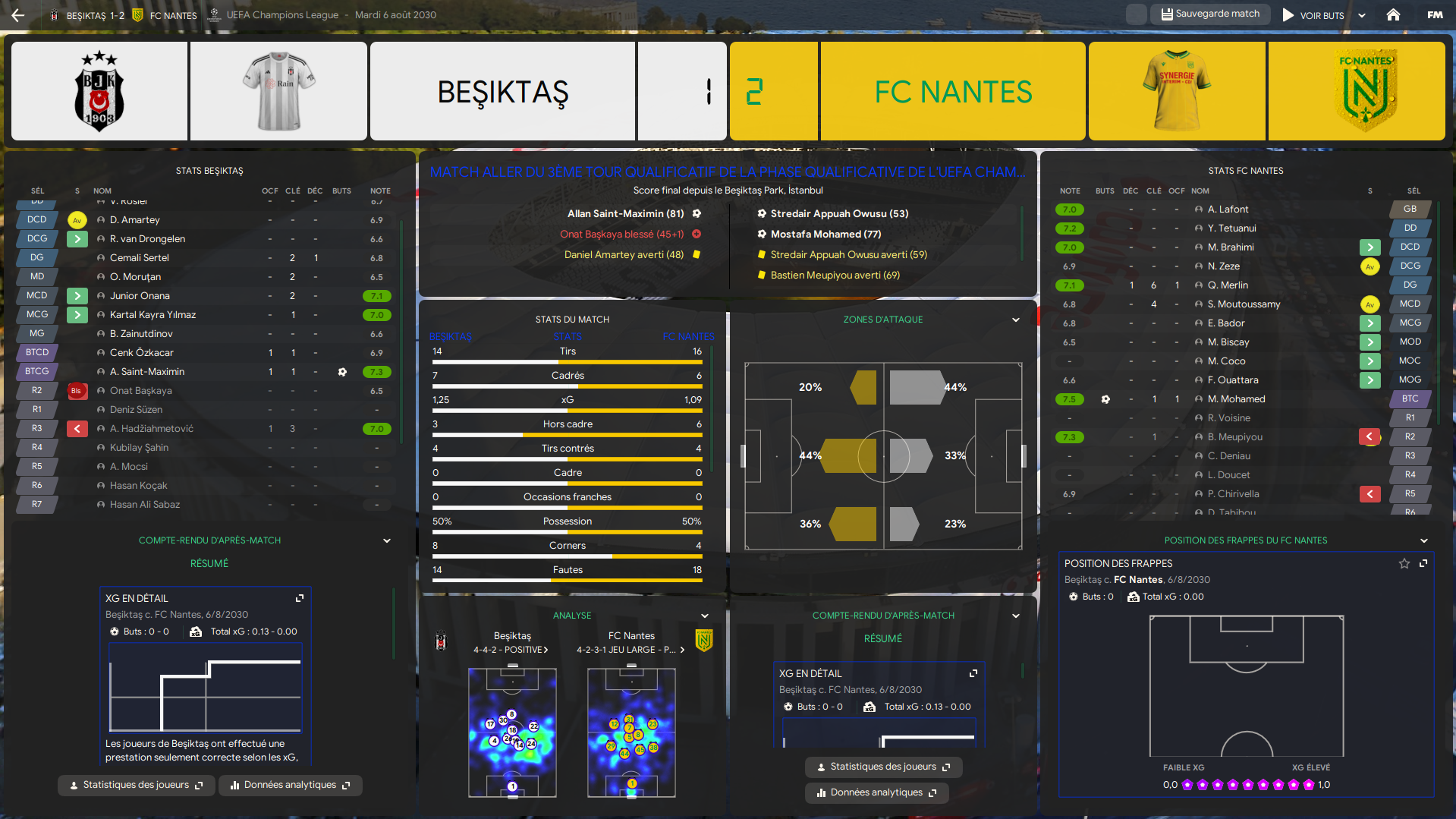
Task: View the Beşiktaş kit image
Action: coord(279,91)
